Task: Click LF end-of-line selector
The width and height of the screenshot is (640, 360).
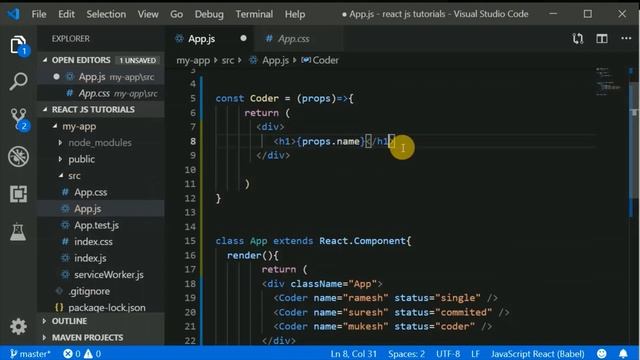Action: [475, 353]
